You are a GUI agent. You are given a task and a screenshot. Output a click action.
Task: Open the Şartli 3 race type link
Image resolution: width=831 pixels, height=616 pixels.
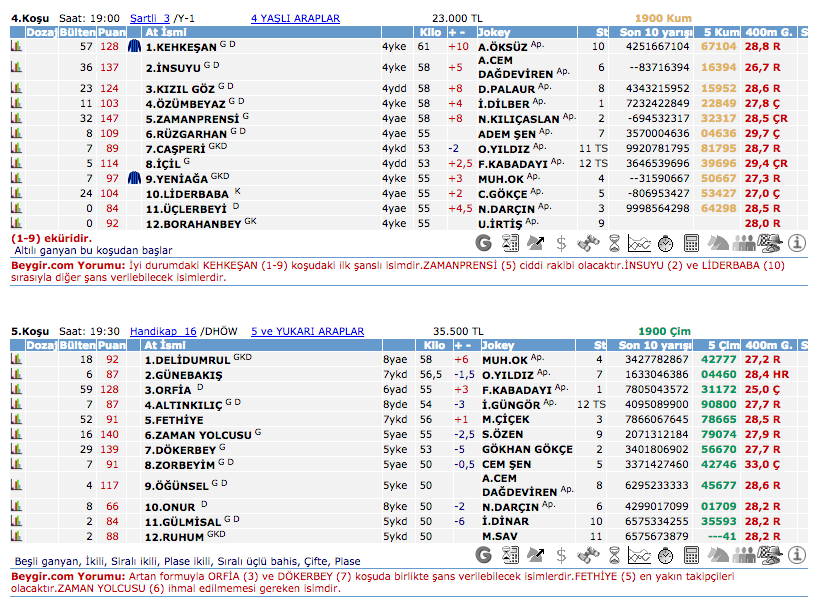(149, 18)
